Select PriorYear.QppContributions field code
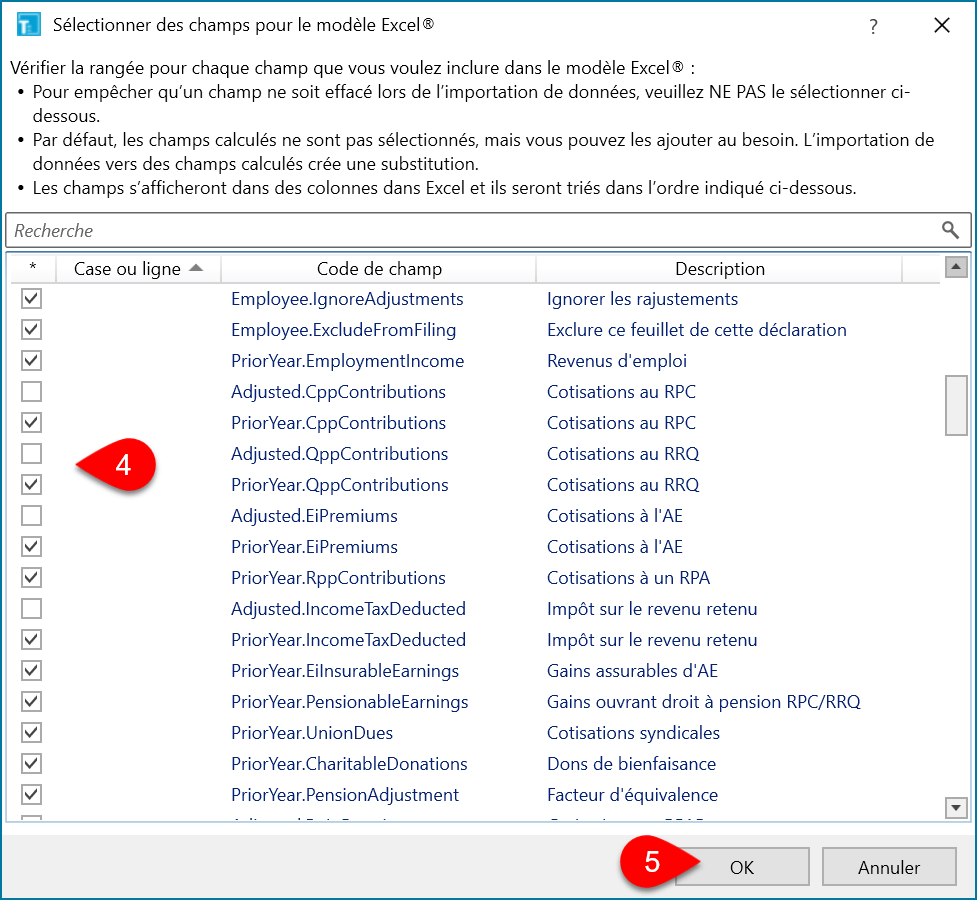The height and width of the screenshot is (900, 977). 340,485
